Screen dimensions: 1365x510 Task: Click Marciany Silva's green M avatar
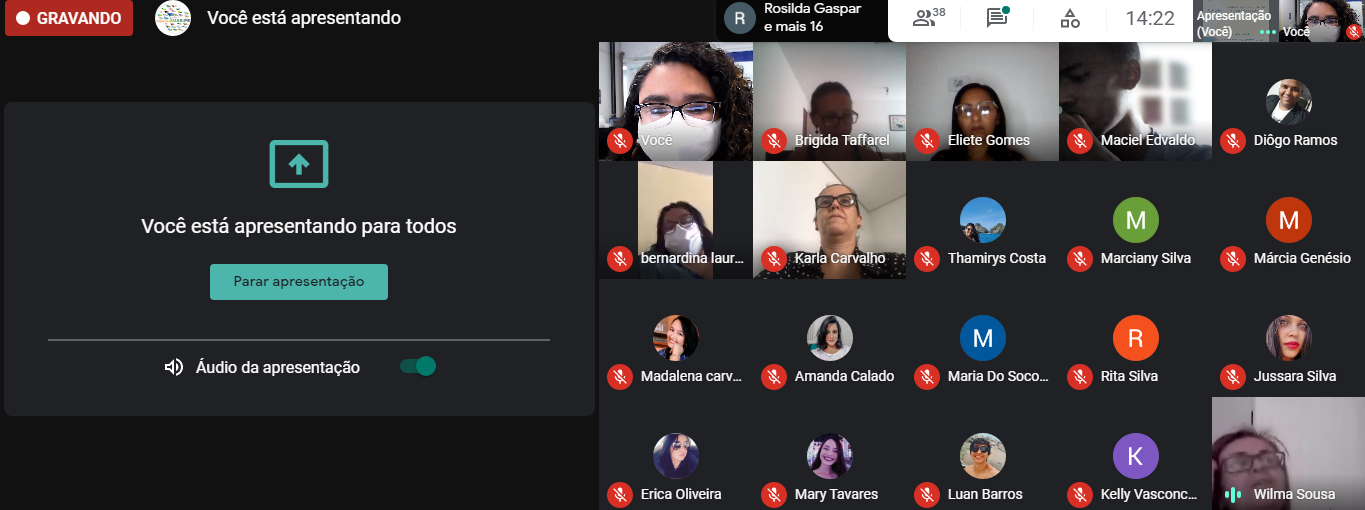[1136, 220]
